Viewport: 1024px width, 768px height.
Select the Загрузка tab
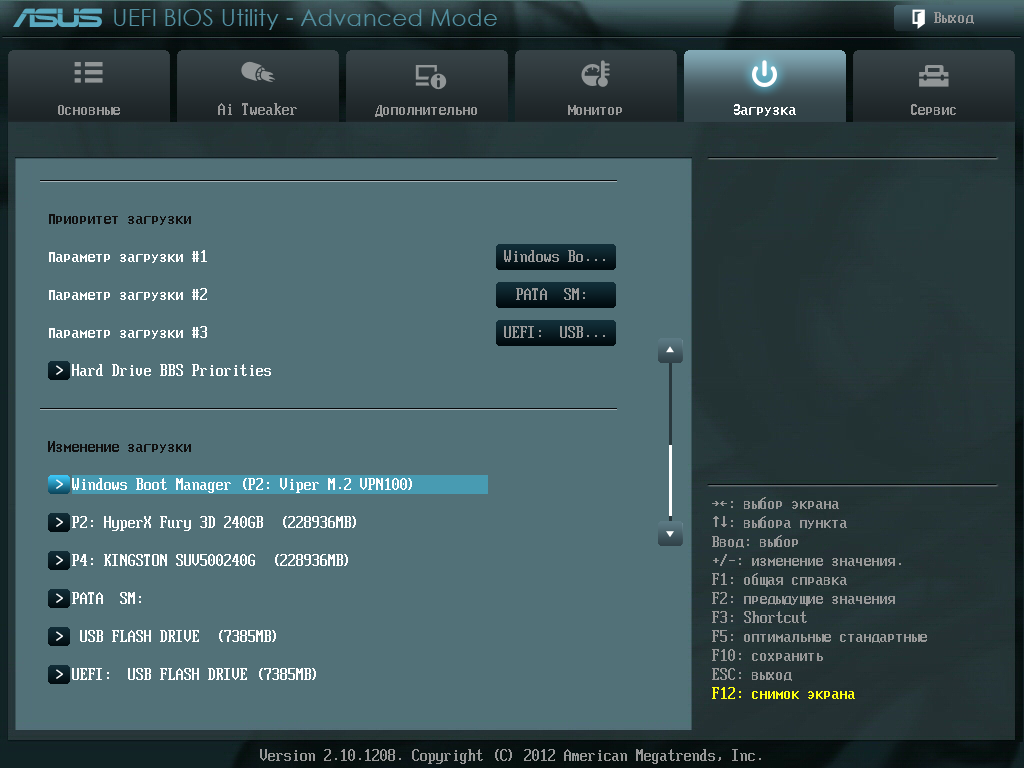pyautogui.click(x=765, y=86)
